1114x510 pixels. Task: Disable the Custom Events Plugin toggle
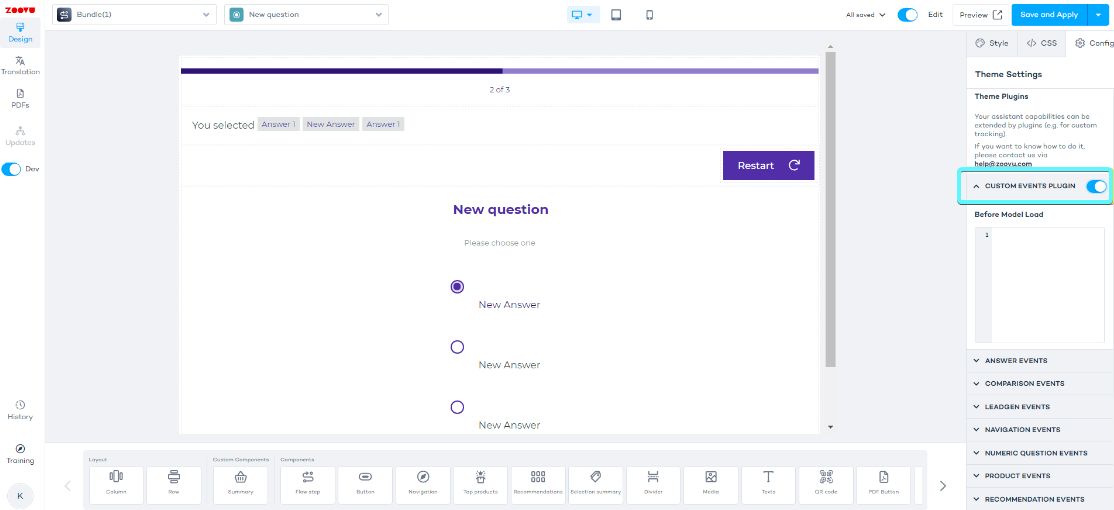1096,186
